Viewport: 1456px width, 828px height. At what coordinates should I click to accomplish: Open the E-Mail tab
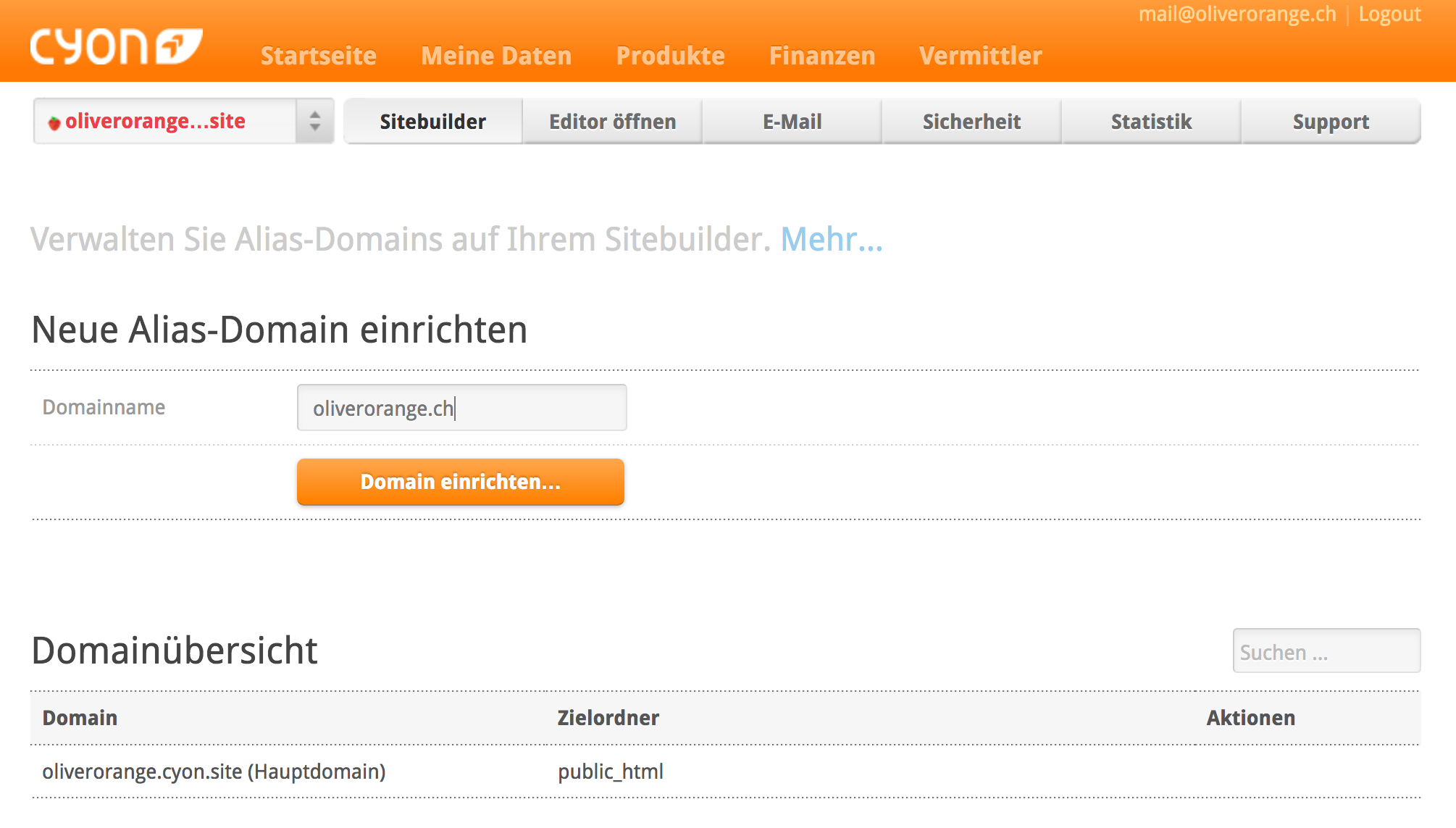tap(792, 122)
